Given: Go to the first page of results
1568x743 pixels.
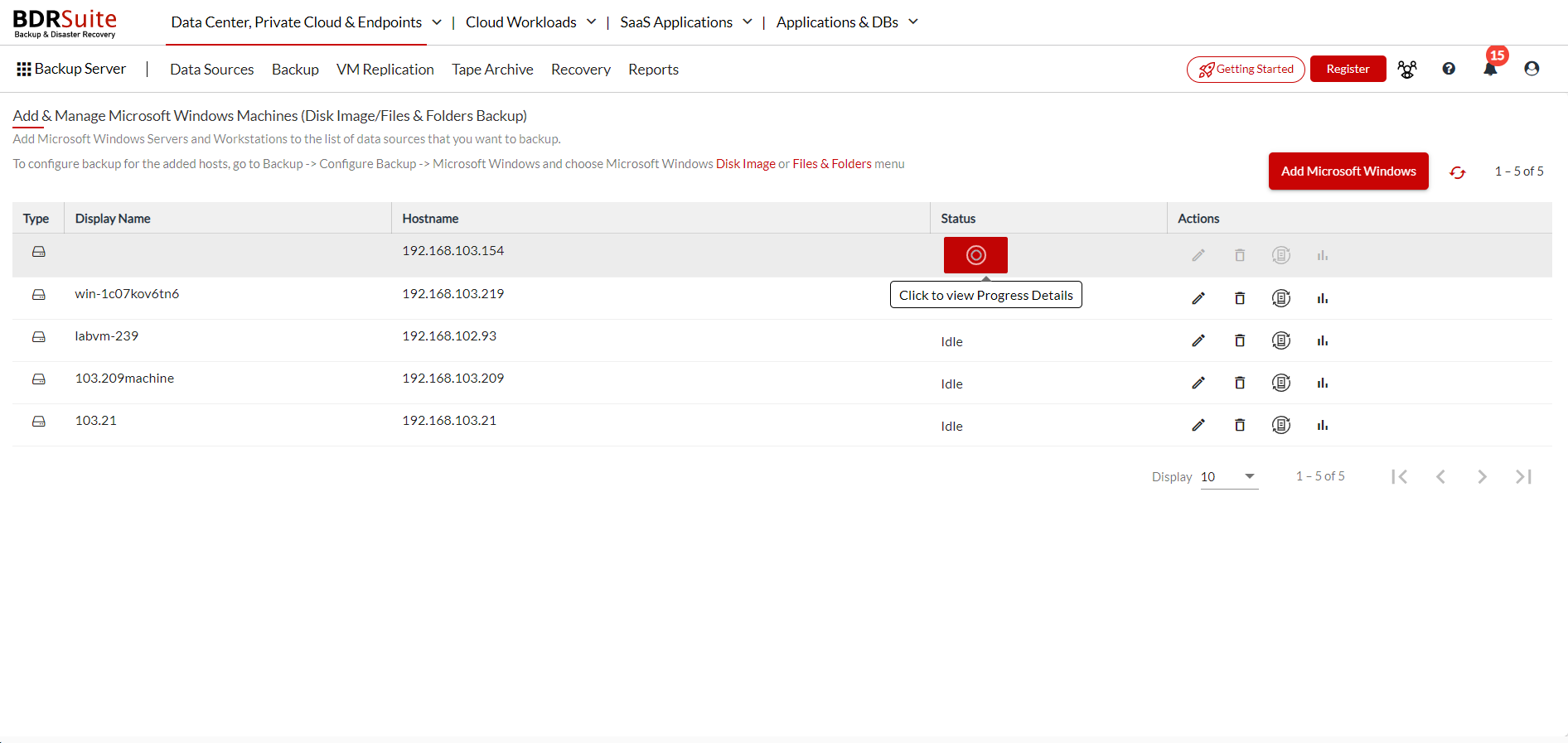Looking at the screenshot, I should coord(1400,476).
